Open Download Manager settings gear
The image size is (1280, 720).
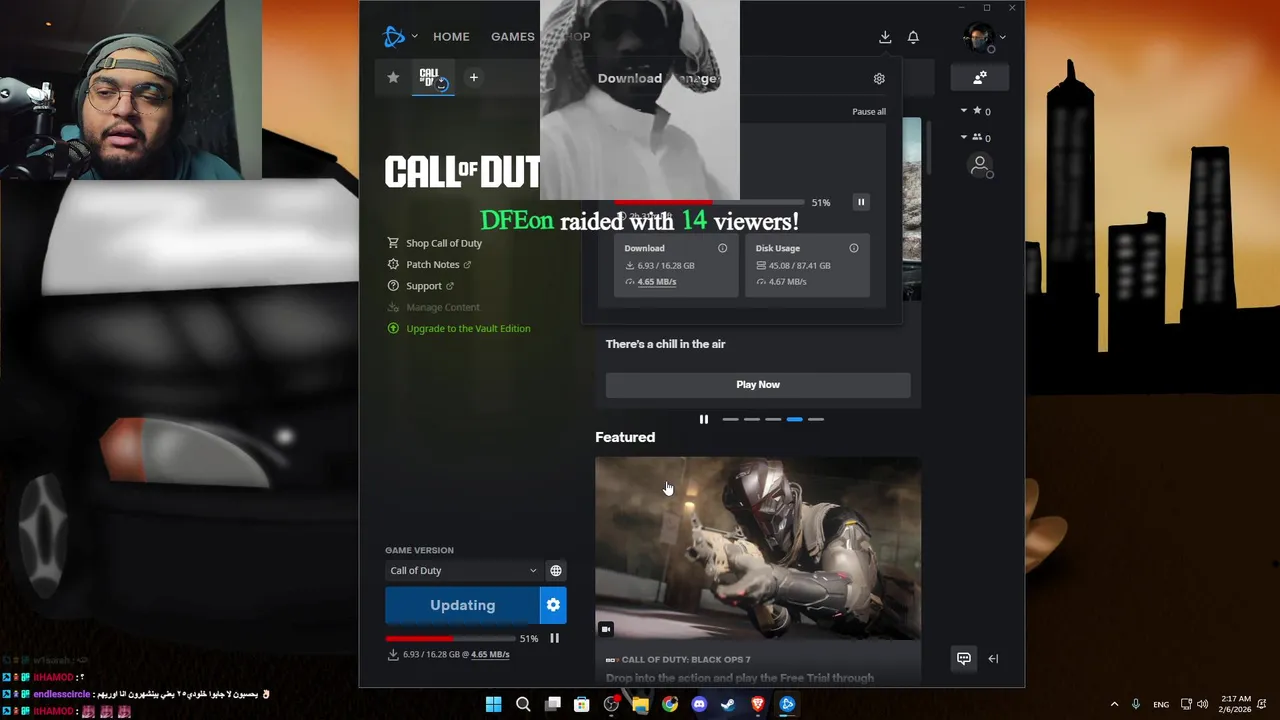879,78
